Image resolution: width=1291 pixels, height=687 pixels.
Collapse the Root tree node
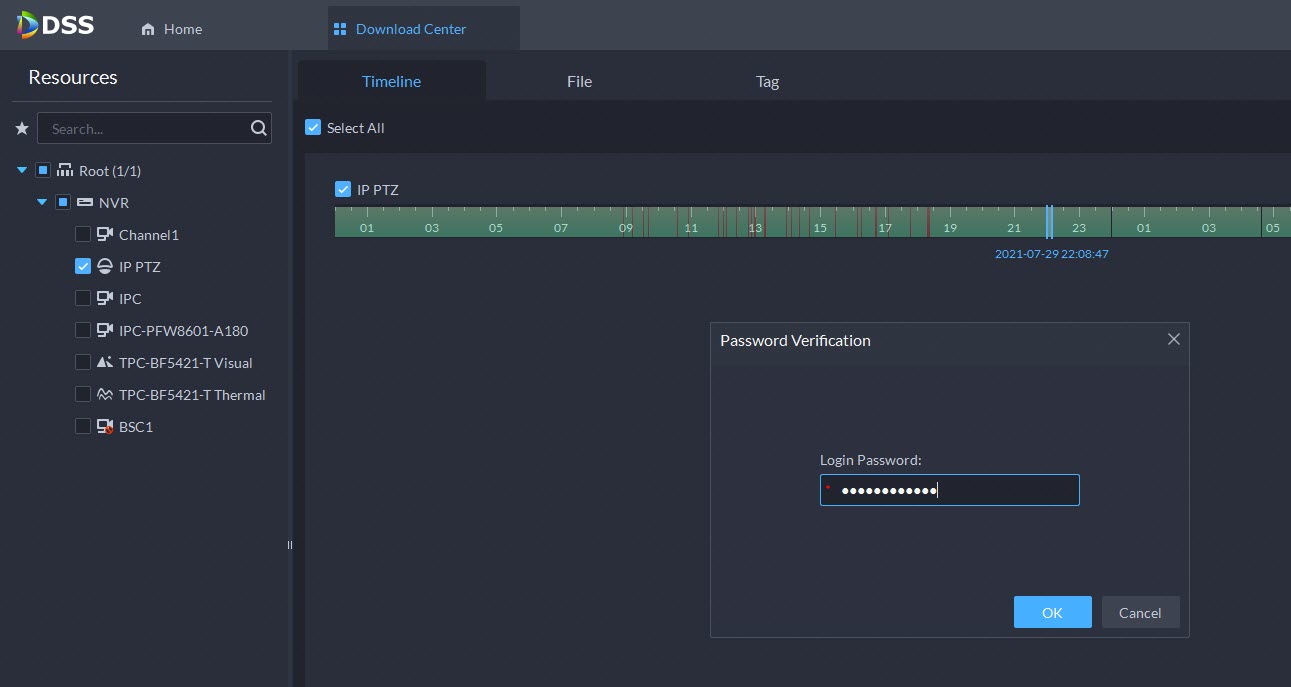coord(22,171)
